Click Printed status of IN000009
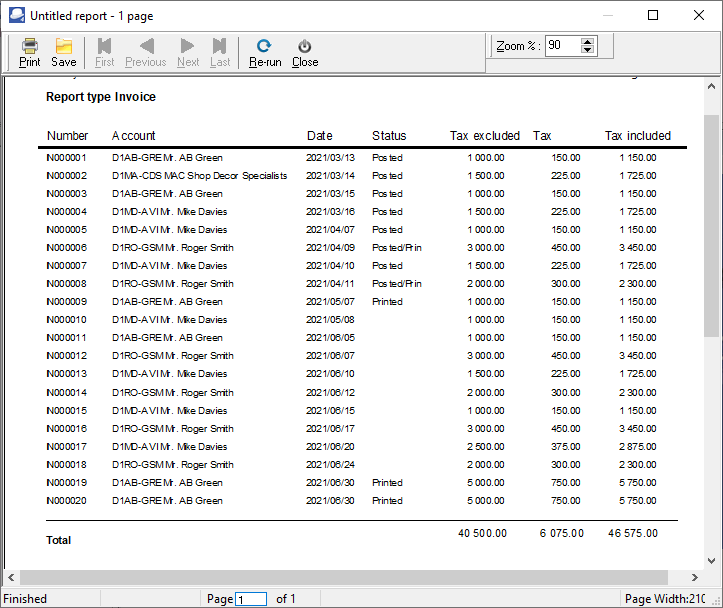This screenshot has height=608, width=723. pyautogui.click(x=387, y=301)
